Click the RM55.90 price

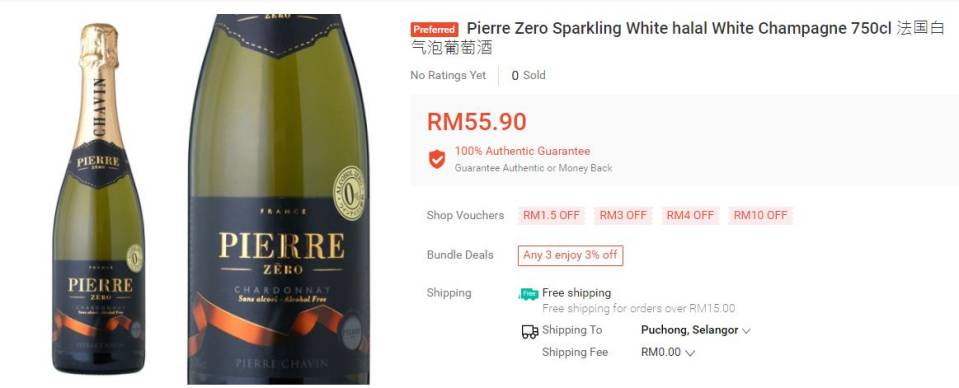pos(476,122)
